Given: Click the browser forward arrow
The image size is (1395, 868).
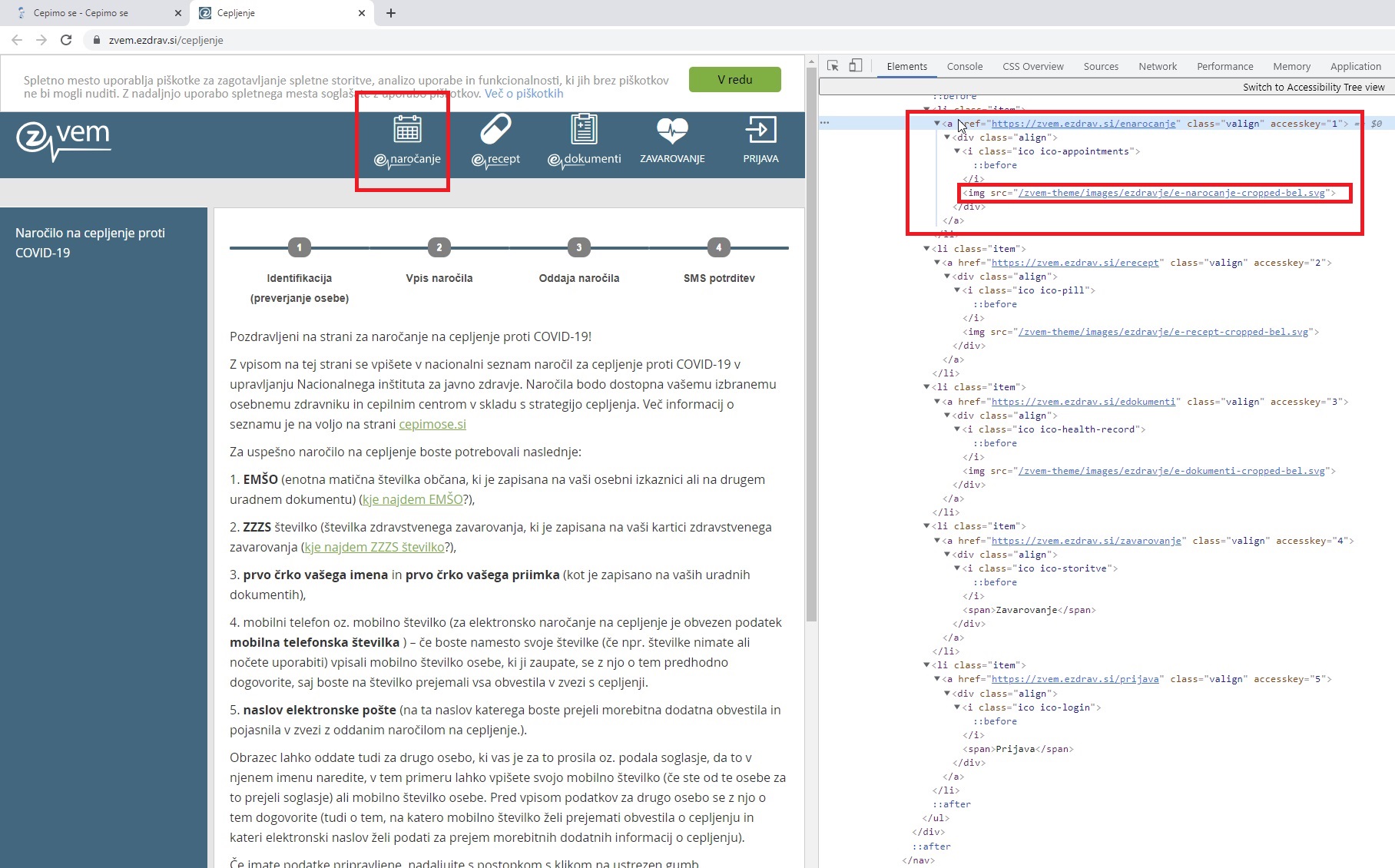Looking at the screenshot, I should pyautogui.click(x=41, y=40).
